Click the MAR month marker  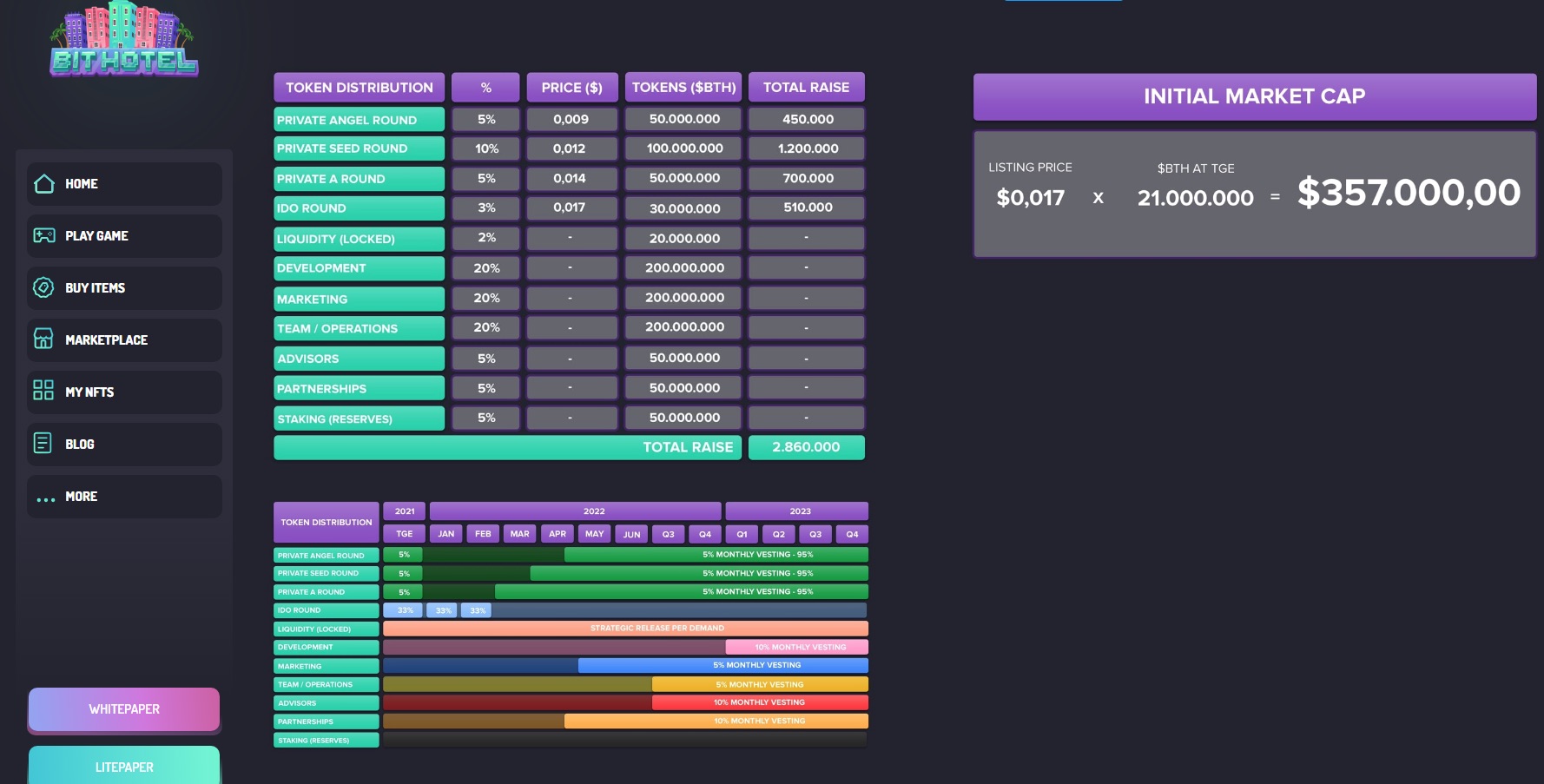pyautogui.click(x=520, y=534)
